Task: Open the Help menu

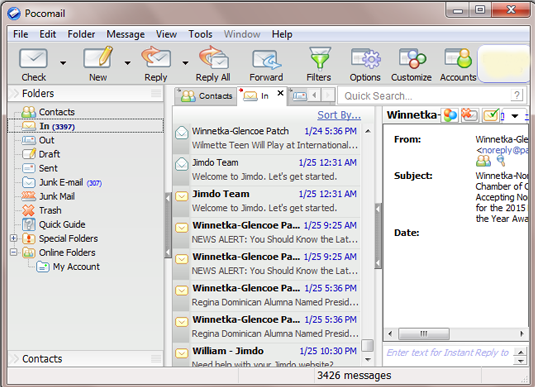Action: [282, 34]
